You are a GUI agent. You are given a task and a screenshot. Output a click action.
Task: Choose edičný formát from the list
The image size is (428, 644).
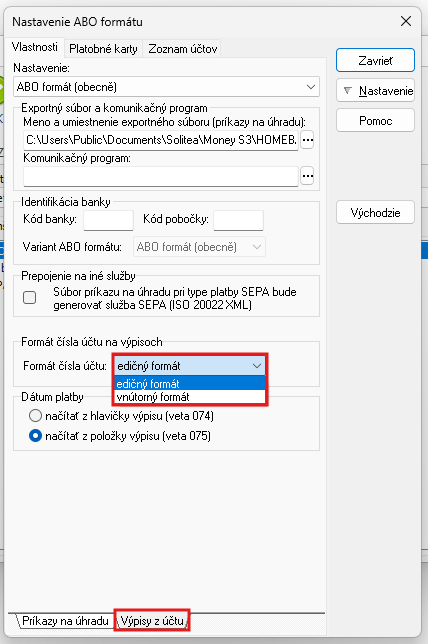pyautogui.click(x=190, y=384)
